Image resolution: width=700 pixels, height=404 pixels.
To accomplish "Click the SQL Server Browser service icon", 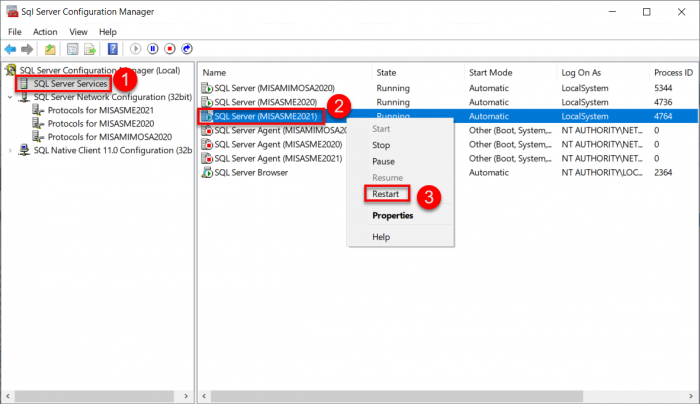I will point(207,172).
